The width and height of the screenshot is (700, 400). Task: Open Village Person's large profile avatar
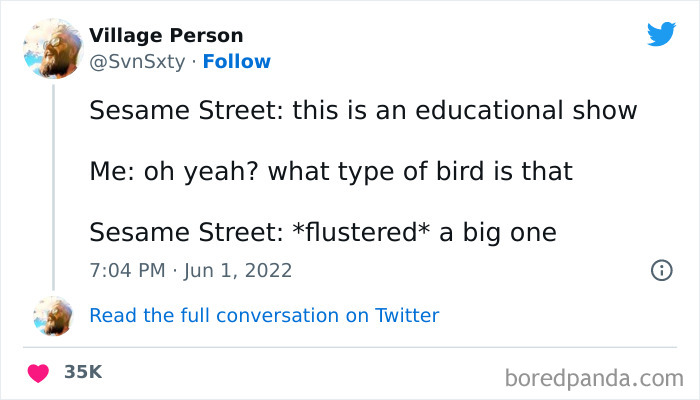click(52, 48)
